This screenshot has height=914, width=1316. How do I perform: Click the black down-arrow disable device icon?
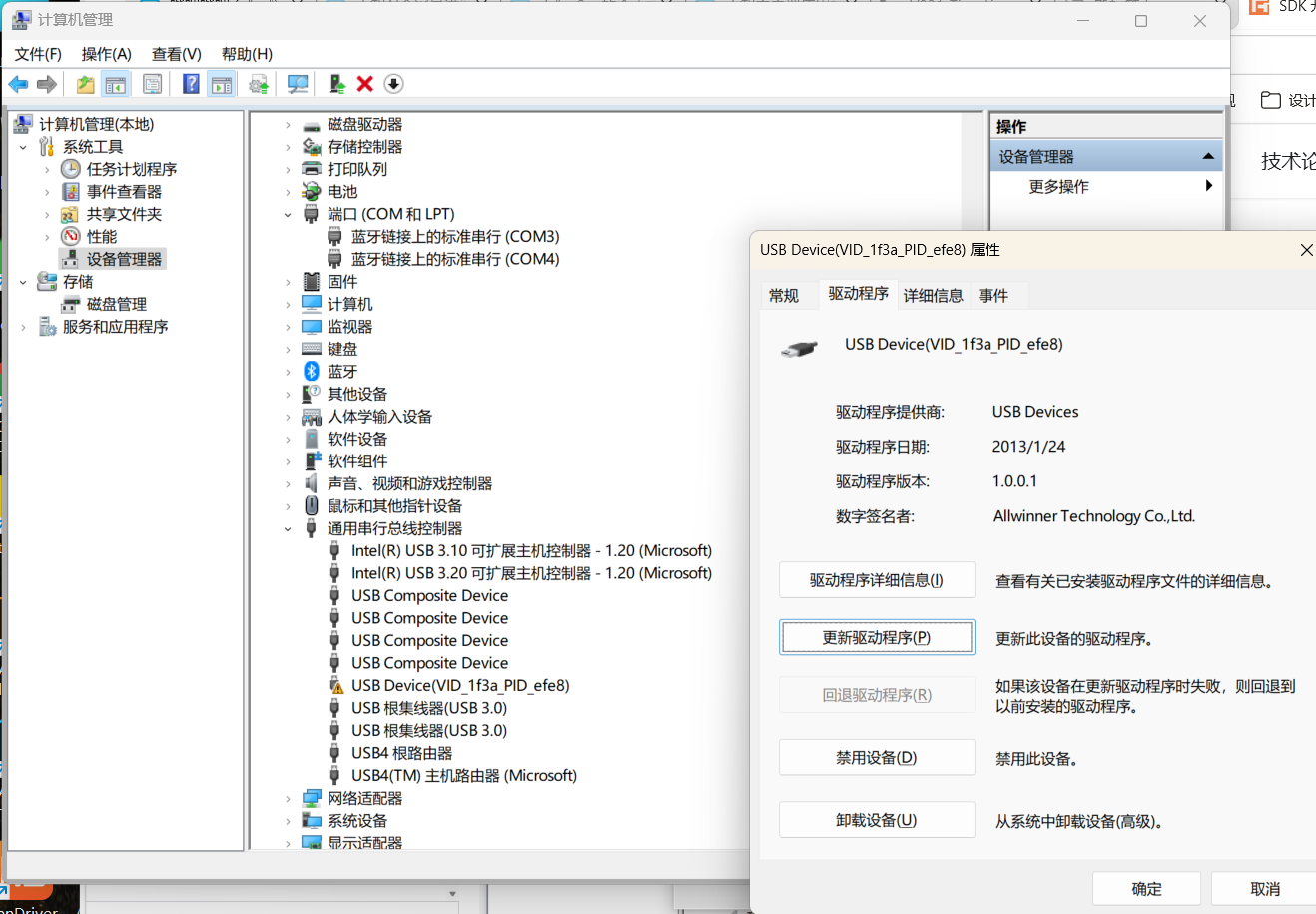(x=393, y=84)
